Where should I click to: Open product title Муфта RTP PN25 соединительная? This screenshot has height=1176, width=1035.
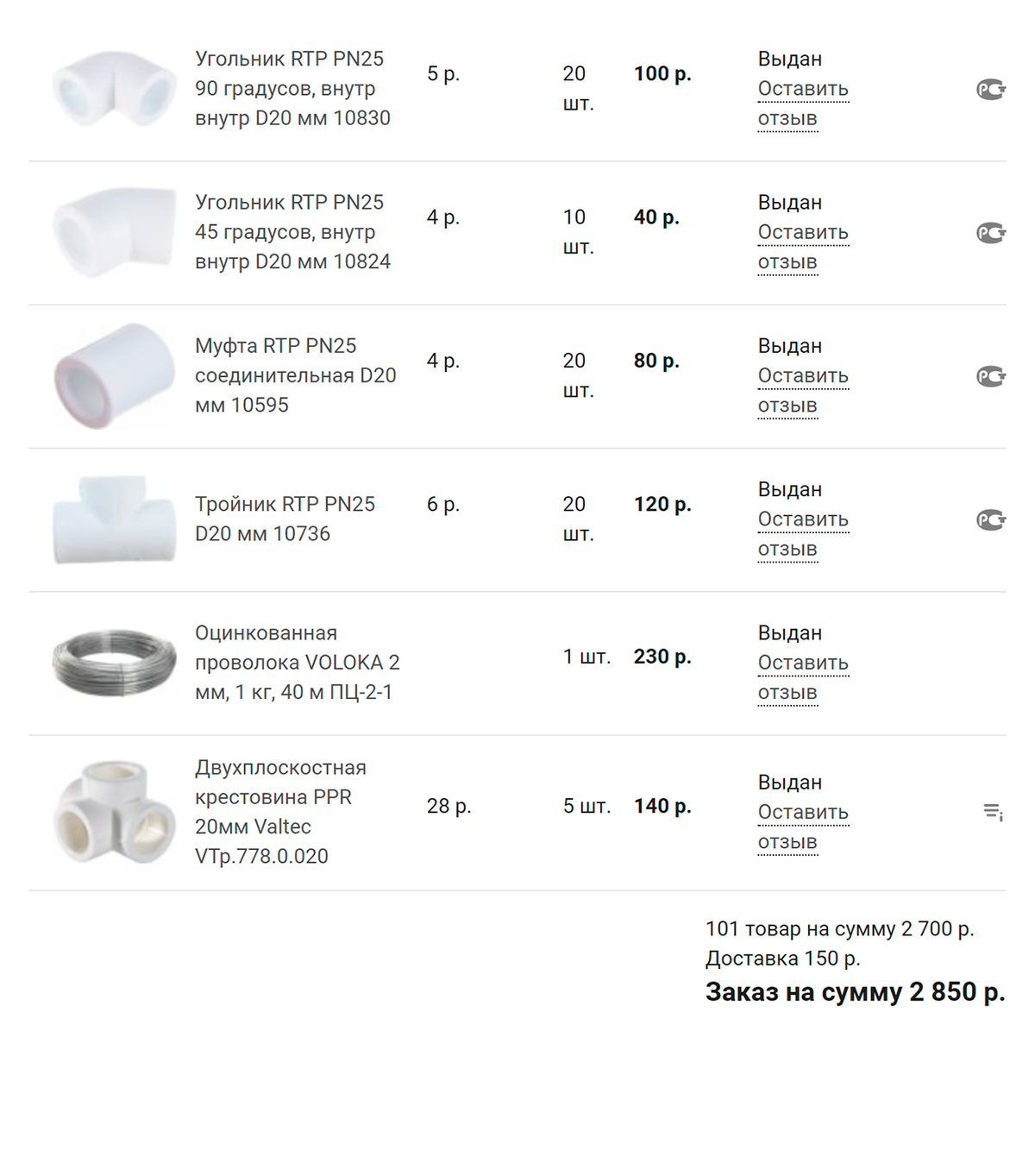295,375
